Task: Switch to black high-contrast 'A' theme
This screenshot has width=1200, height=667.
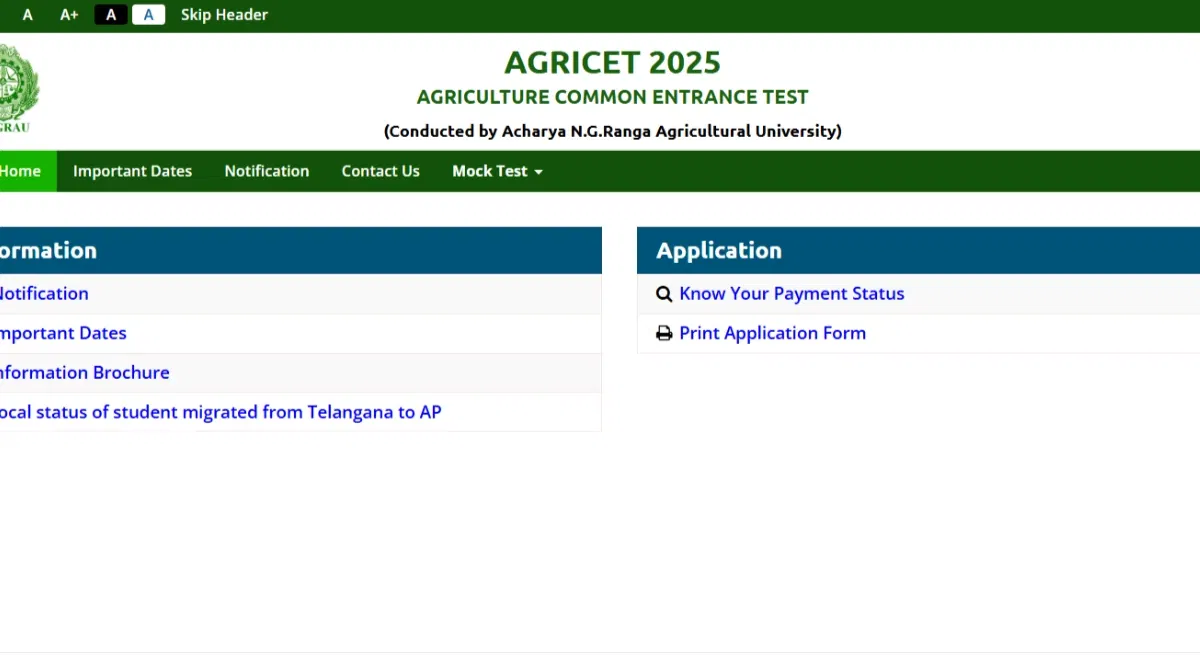Action: pos(111,15)
